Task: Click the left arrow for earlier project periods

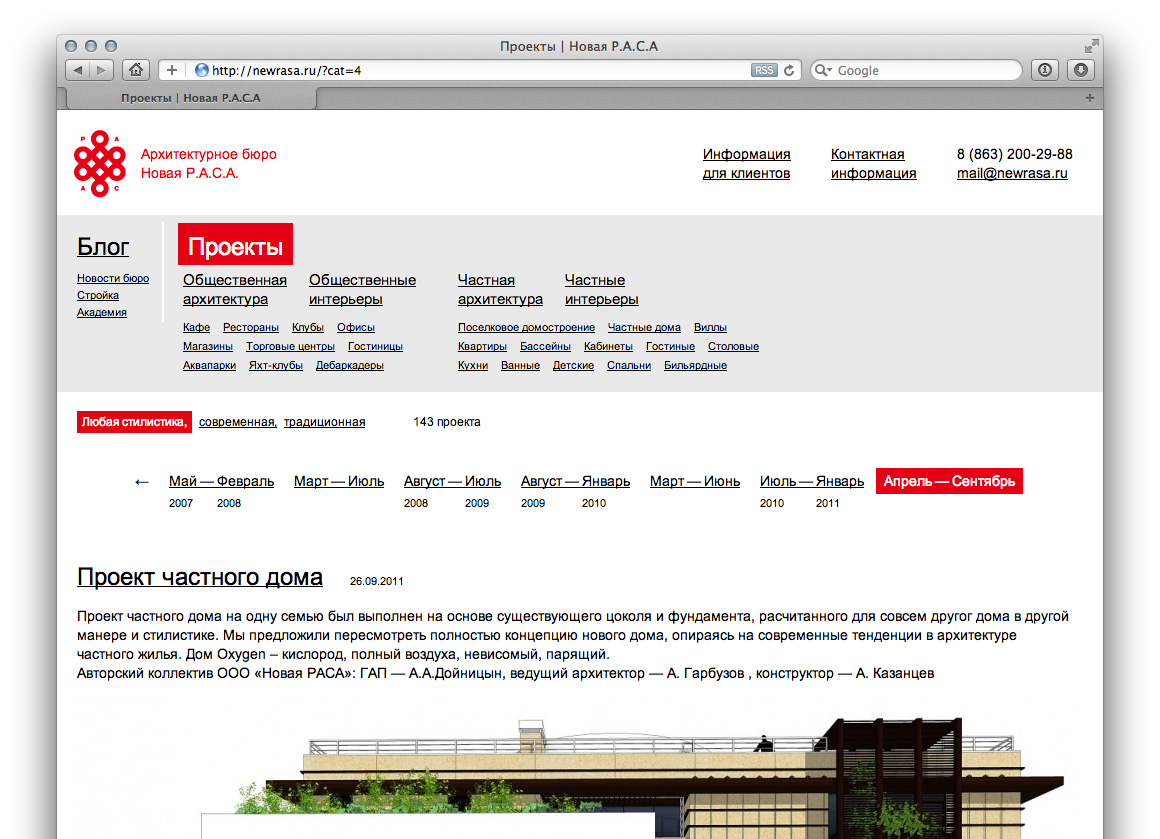Action: coord(142,482)
